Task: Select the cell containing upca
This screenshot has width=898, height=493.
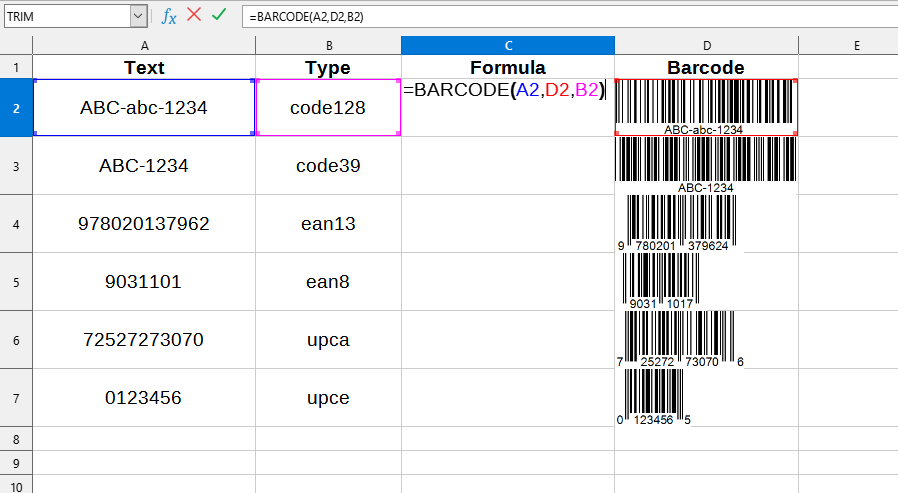Action: (328, 340)
